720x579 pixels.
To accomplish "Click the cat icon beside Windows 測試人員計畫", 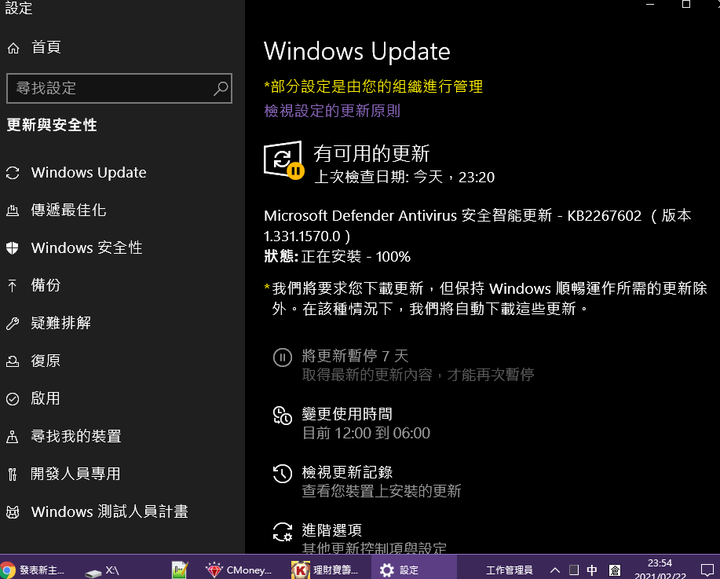I will (x=13, y=512).
